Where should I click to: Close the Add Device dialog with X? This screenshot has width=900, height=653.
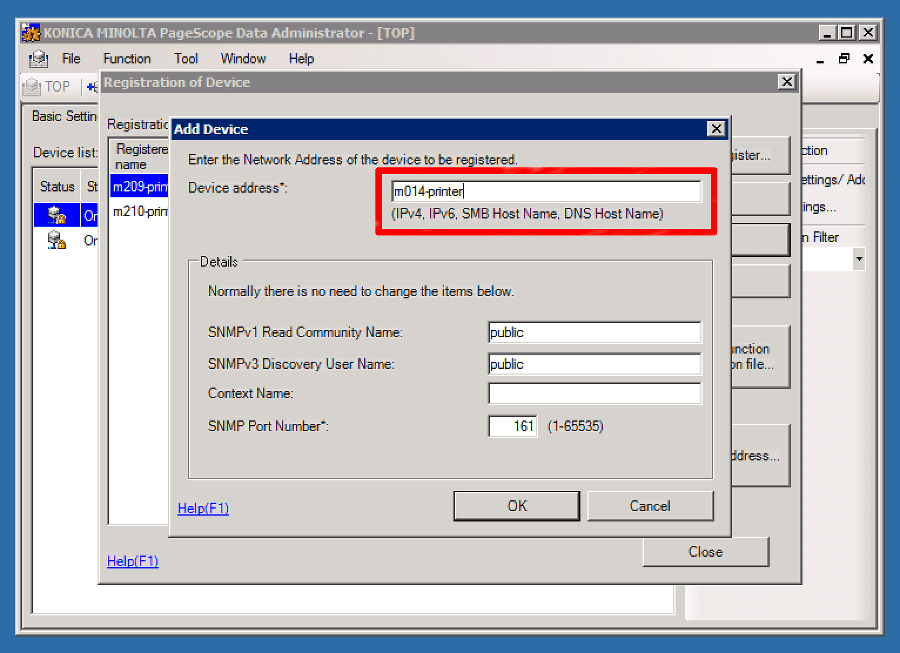click(x=716, y=129)
